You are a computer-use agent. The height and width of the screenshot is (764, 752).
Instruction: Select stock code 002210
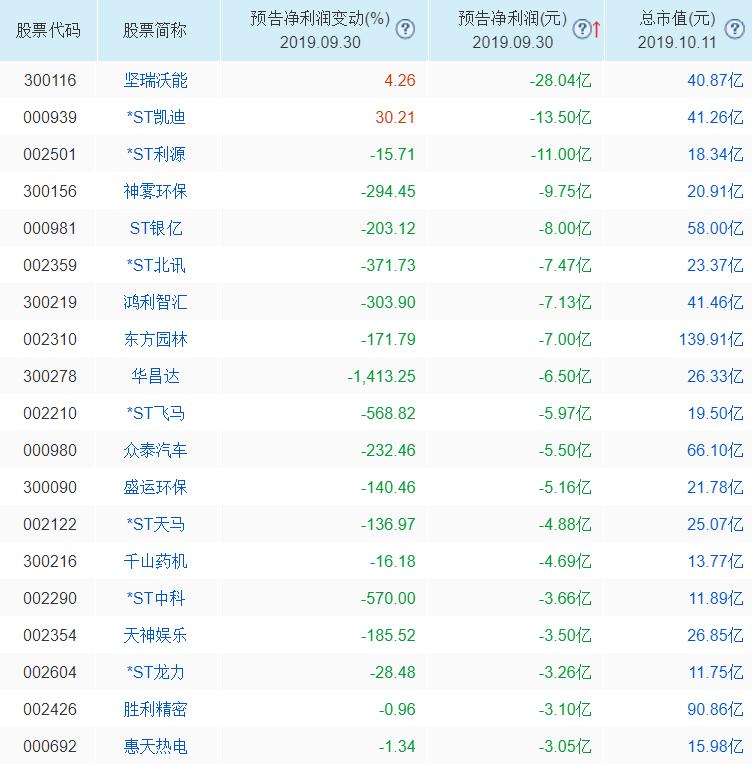tap(50, 413)
